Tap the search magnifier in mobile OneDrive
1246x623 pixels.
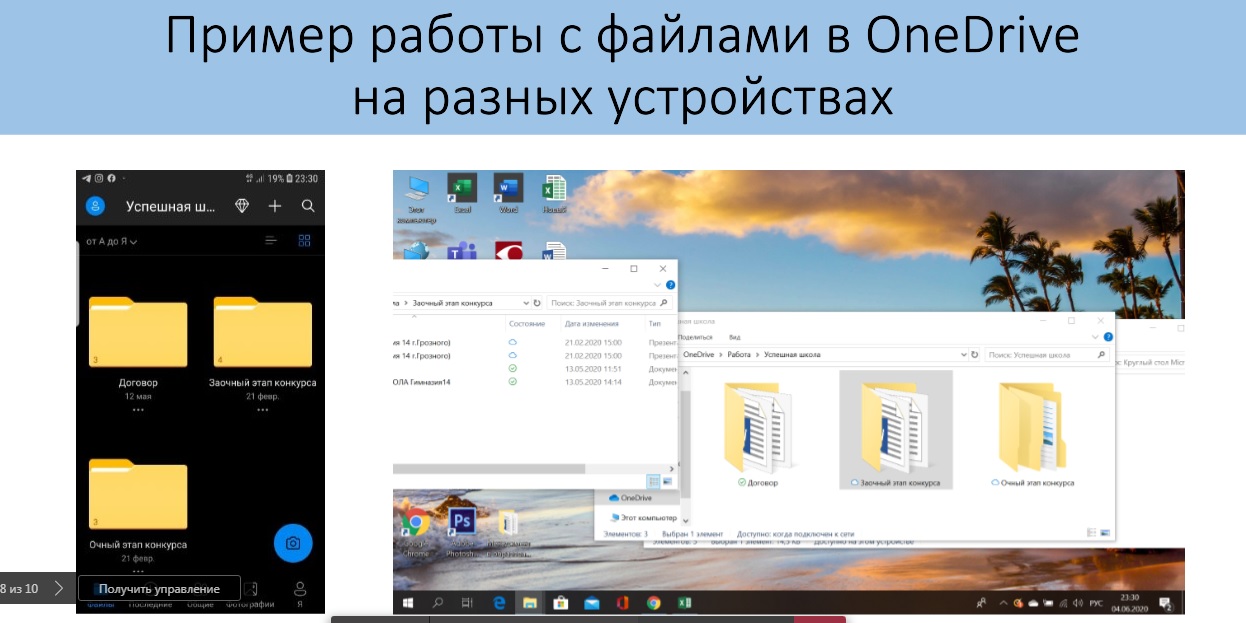308,206
